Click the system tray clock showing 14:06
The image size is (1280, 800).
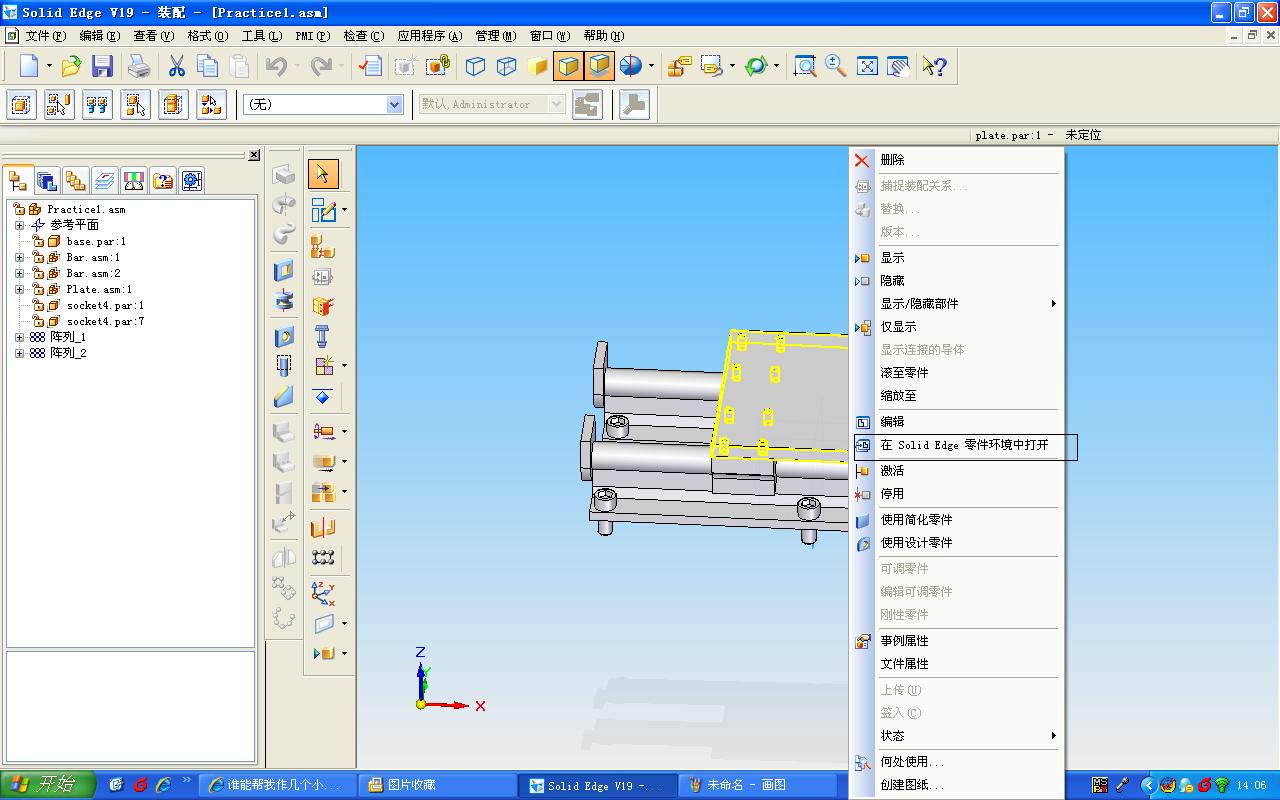coord(1251,785)
